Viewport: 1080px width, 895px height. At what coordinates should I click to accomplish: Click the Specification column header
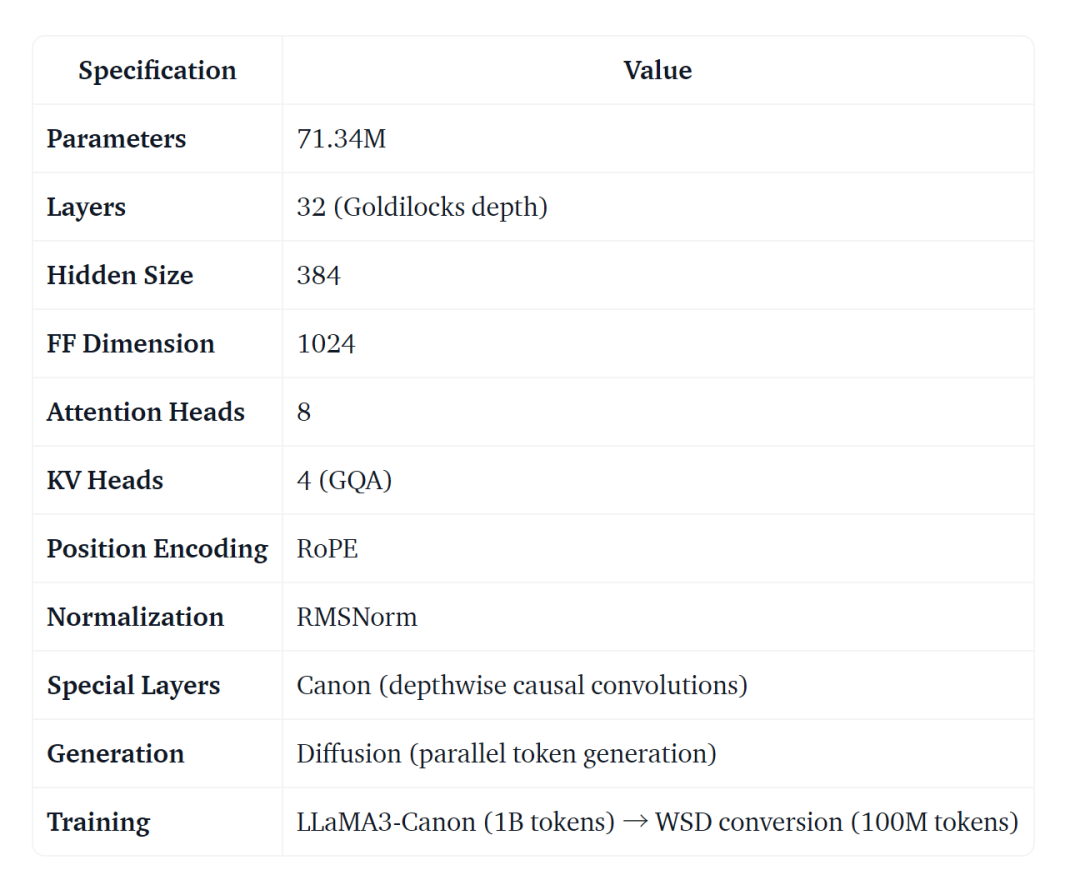[x=157, y=71]
